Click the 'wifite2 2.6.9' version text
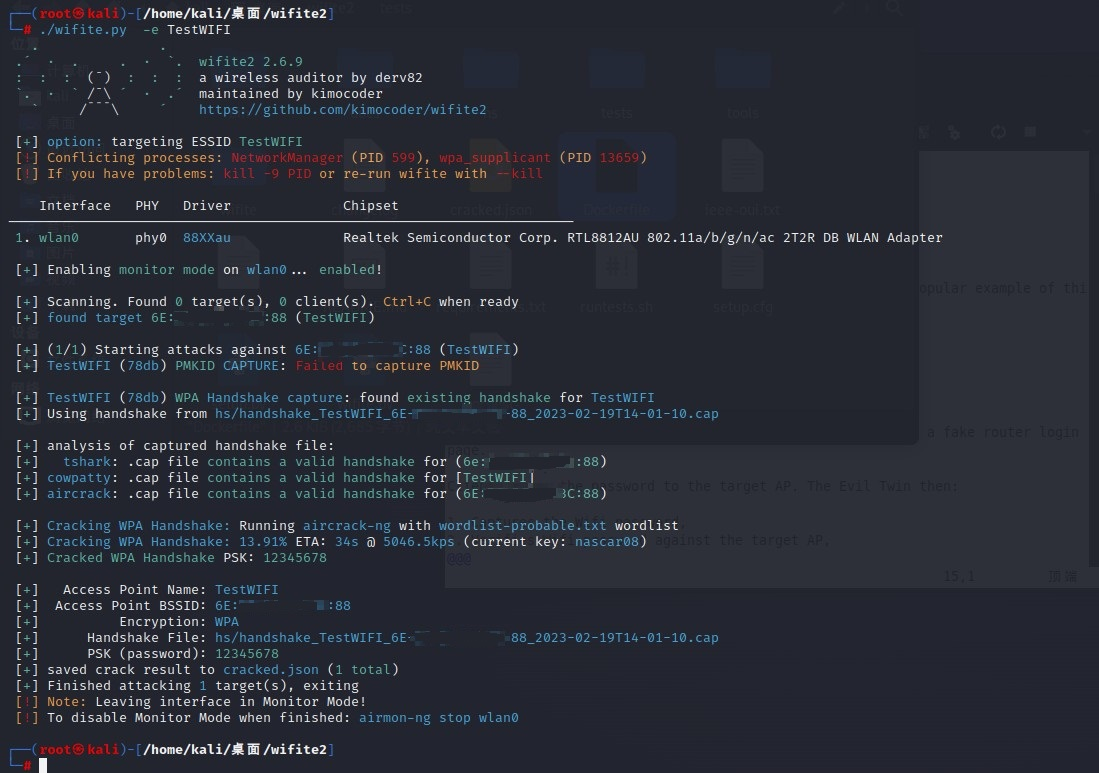The height and width of the screenshot is (773, 1099). pos(250,62)
